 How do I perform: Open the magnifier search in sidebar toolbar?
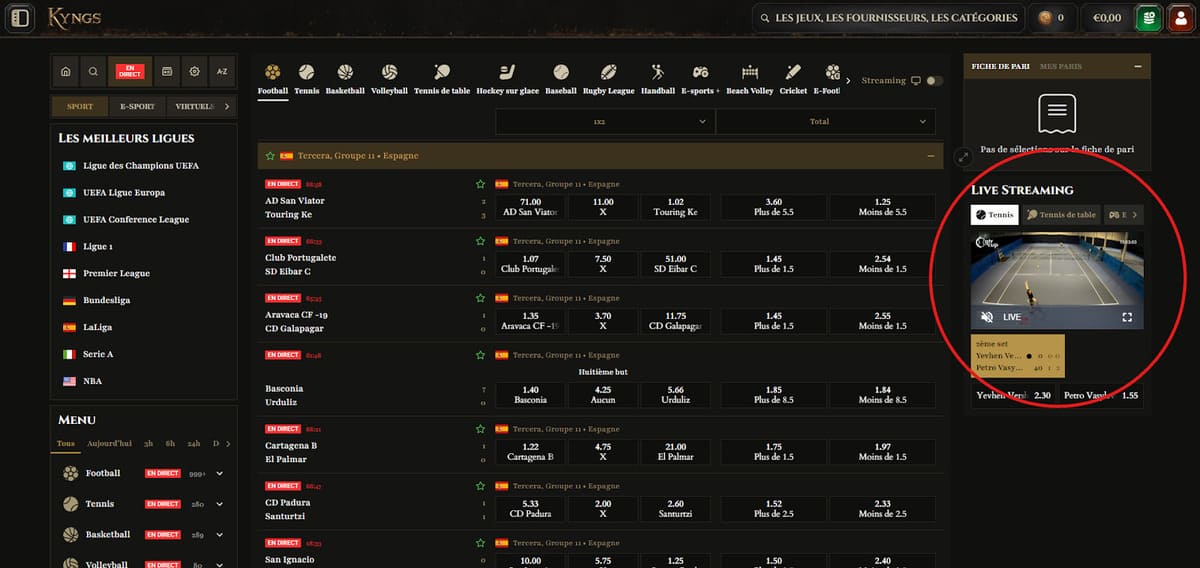[x=93, y=71]
